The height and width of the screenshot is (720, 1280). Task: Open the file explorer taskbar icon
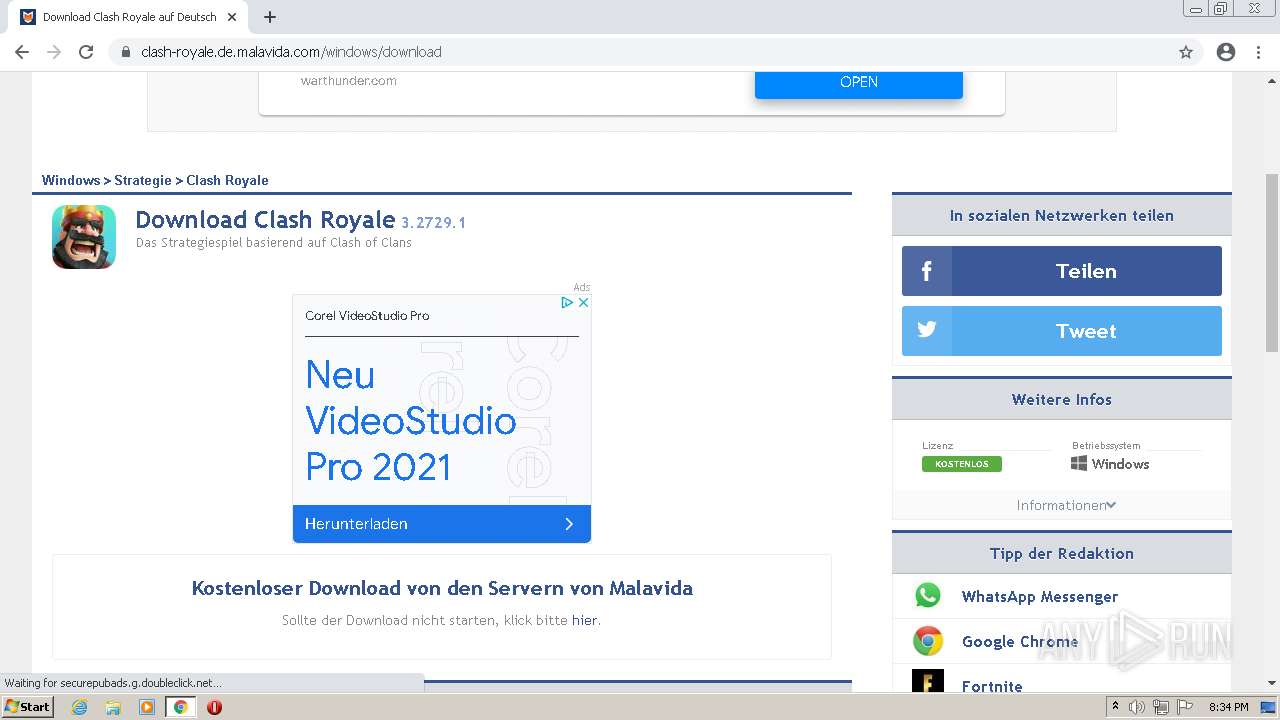click(113, 707)
